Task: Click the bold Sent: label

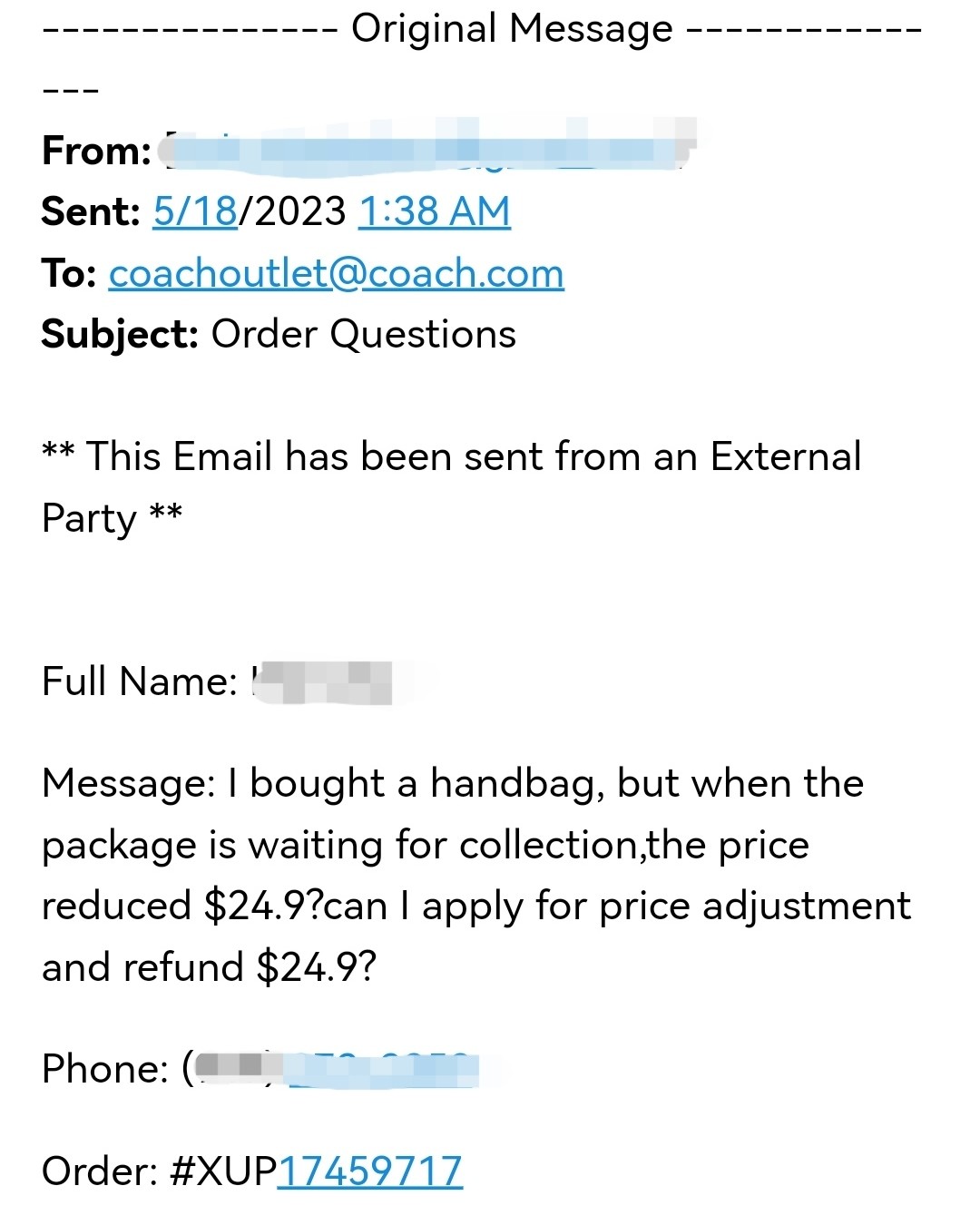Action: click(x=91, y=211)
